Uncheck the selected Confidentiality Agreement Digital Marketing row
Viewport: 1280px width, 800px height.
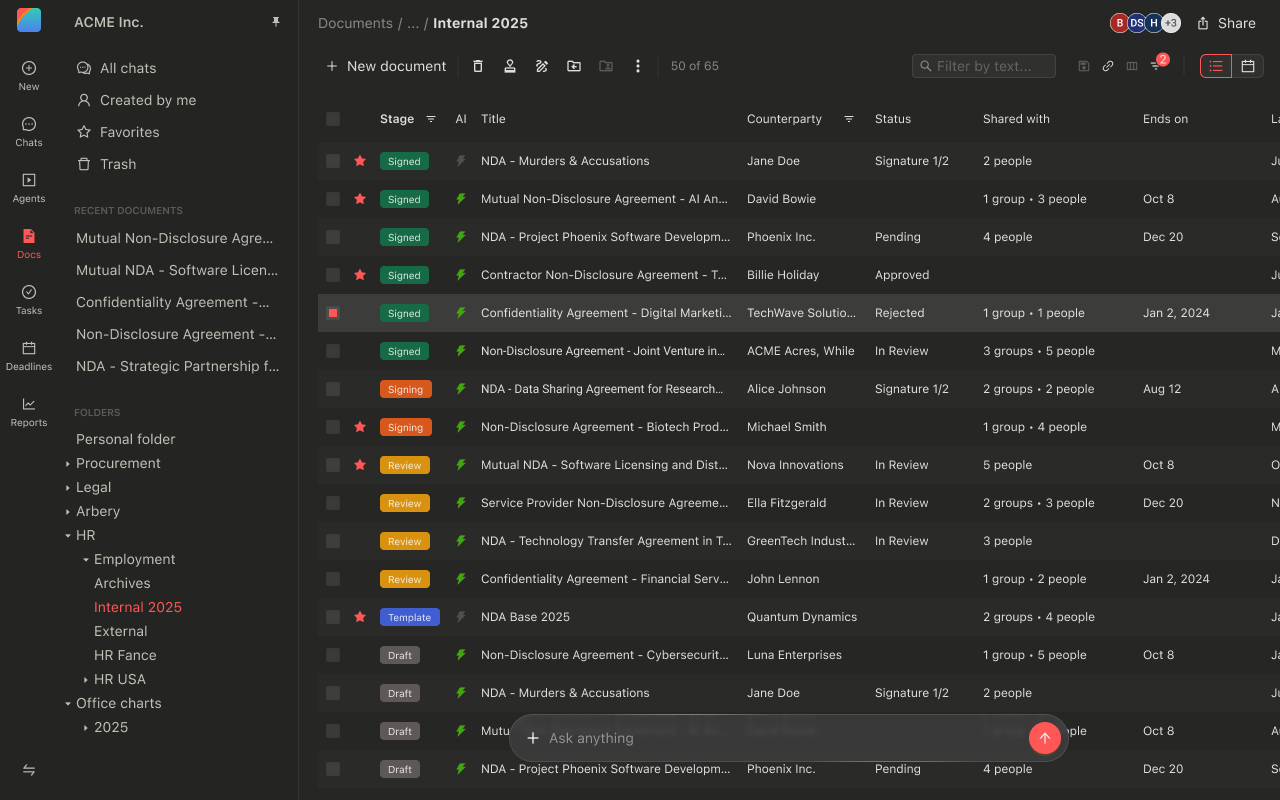(x=333, y=313)
